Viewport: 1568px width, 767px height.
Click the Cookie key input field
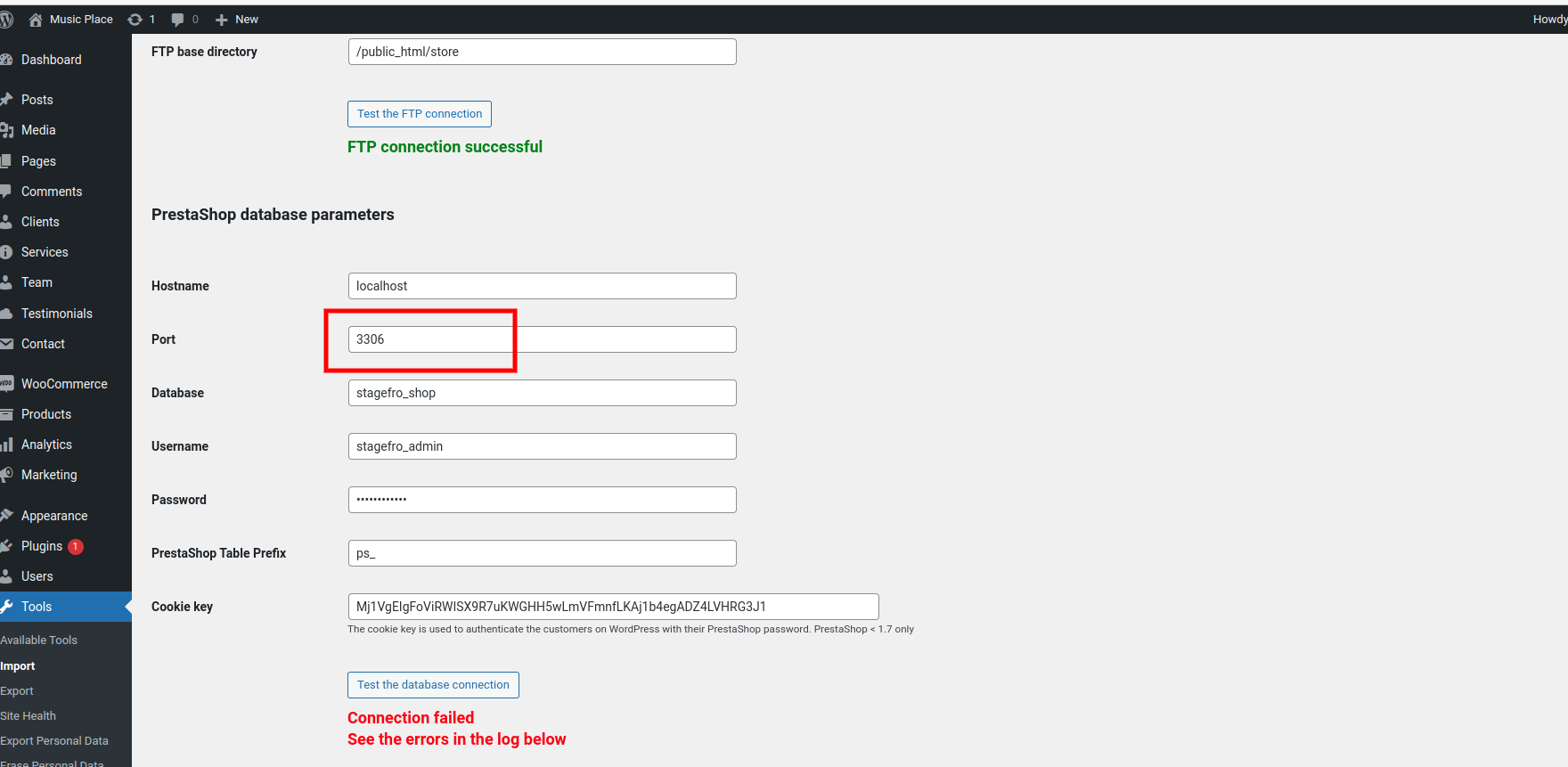pyautogui.click(x=614, y=607)
